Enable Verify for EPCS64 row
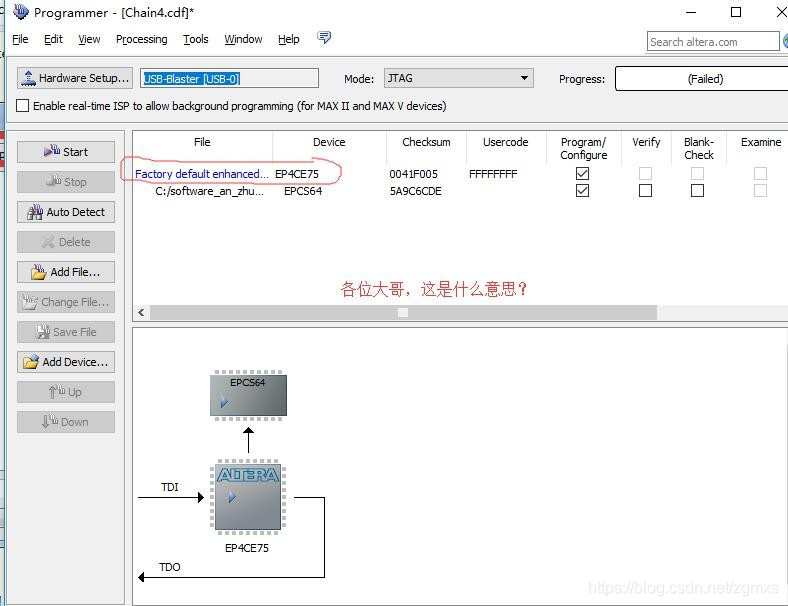The image size is (788, 606). [x=645, y=191]
